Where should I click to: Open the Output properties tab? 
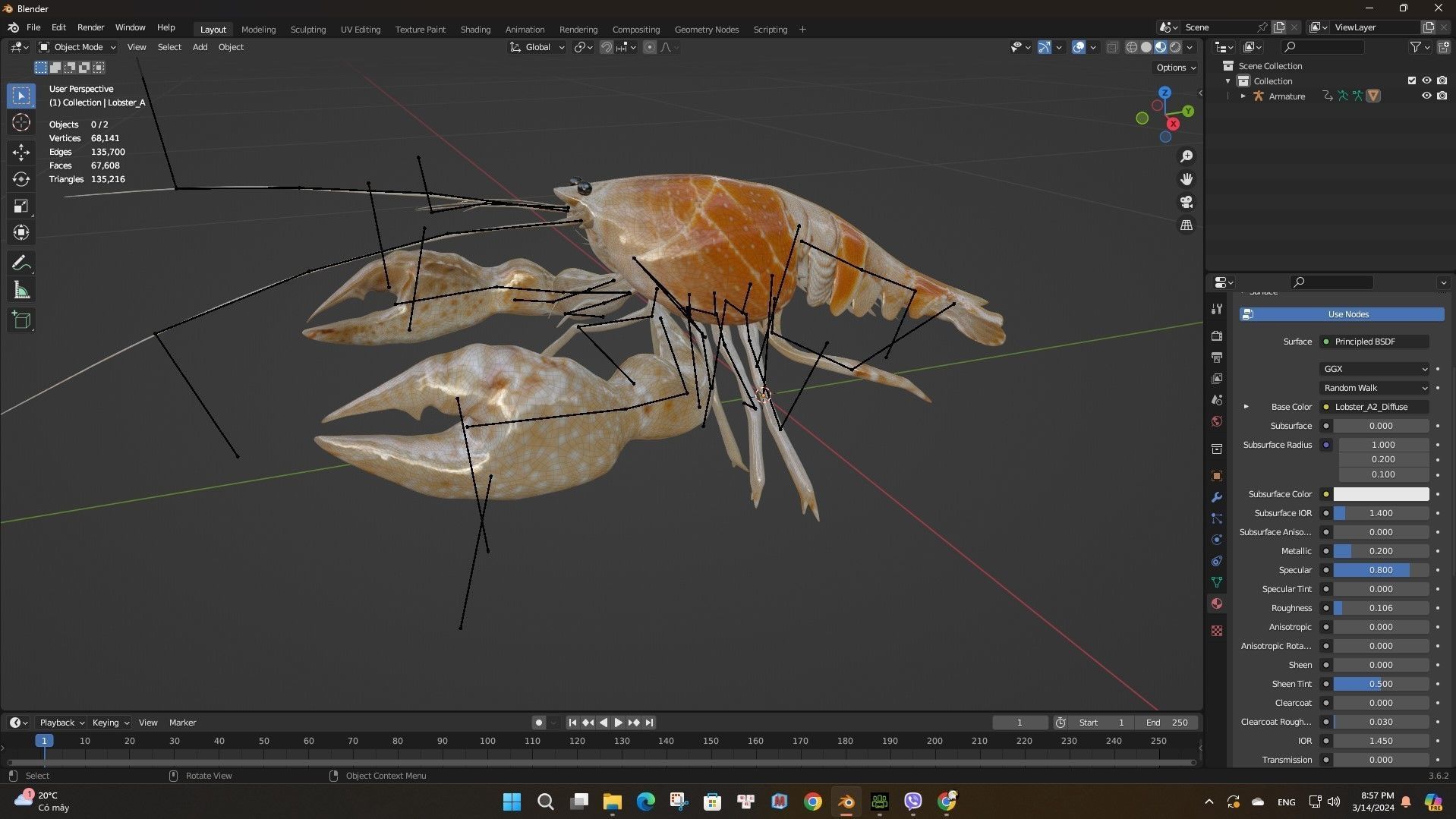tap(1217, 357)
